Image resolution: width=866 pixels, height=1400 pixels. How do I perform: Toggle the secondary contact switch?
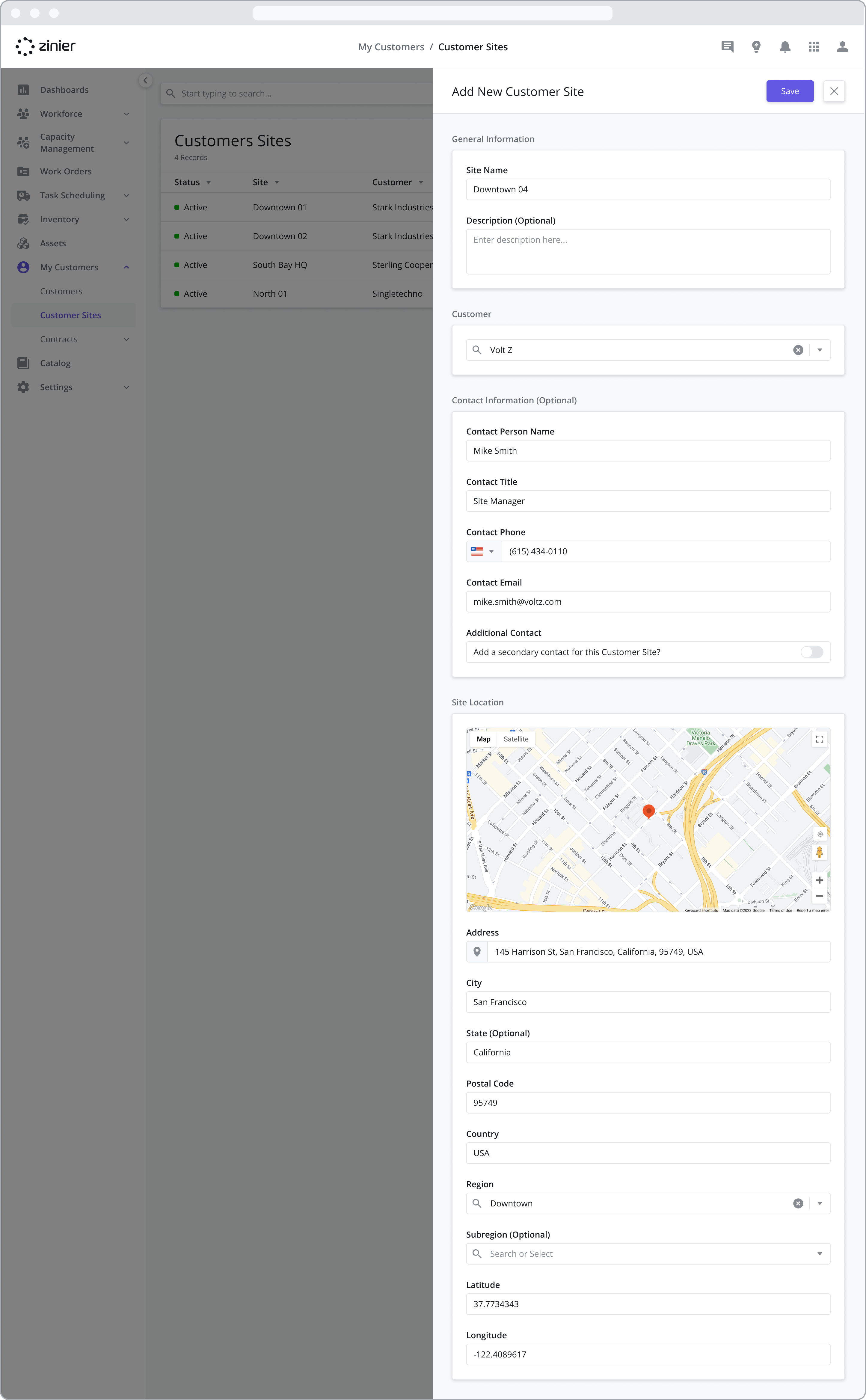tap(811, 652)
